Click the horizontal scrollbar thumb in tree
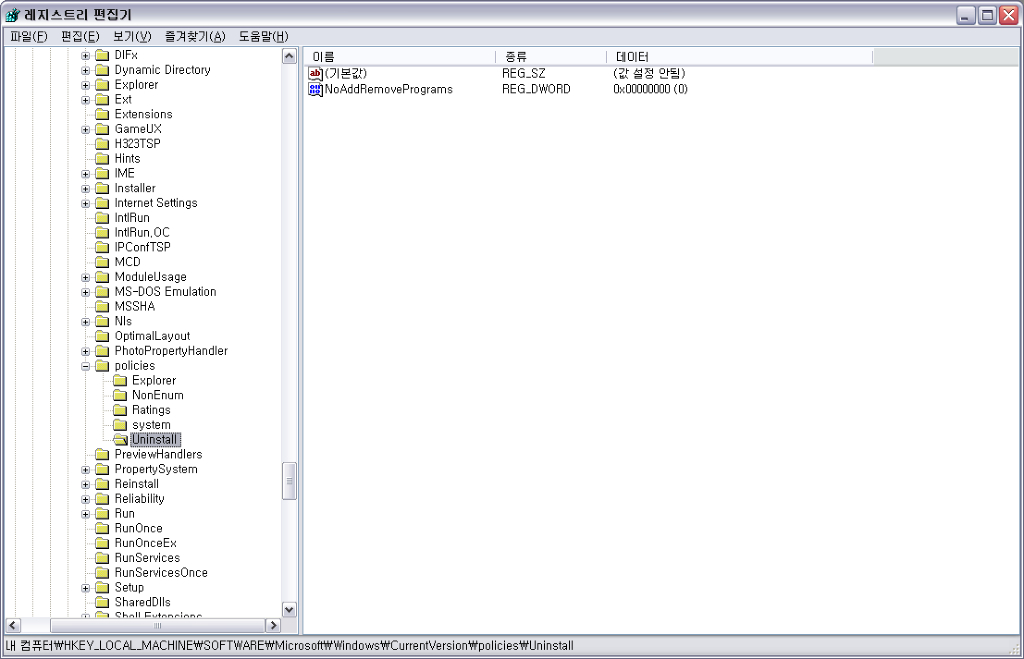The height and width of the screenshot is (659, 1024). coord(157,625)
